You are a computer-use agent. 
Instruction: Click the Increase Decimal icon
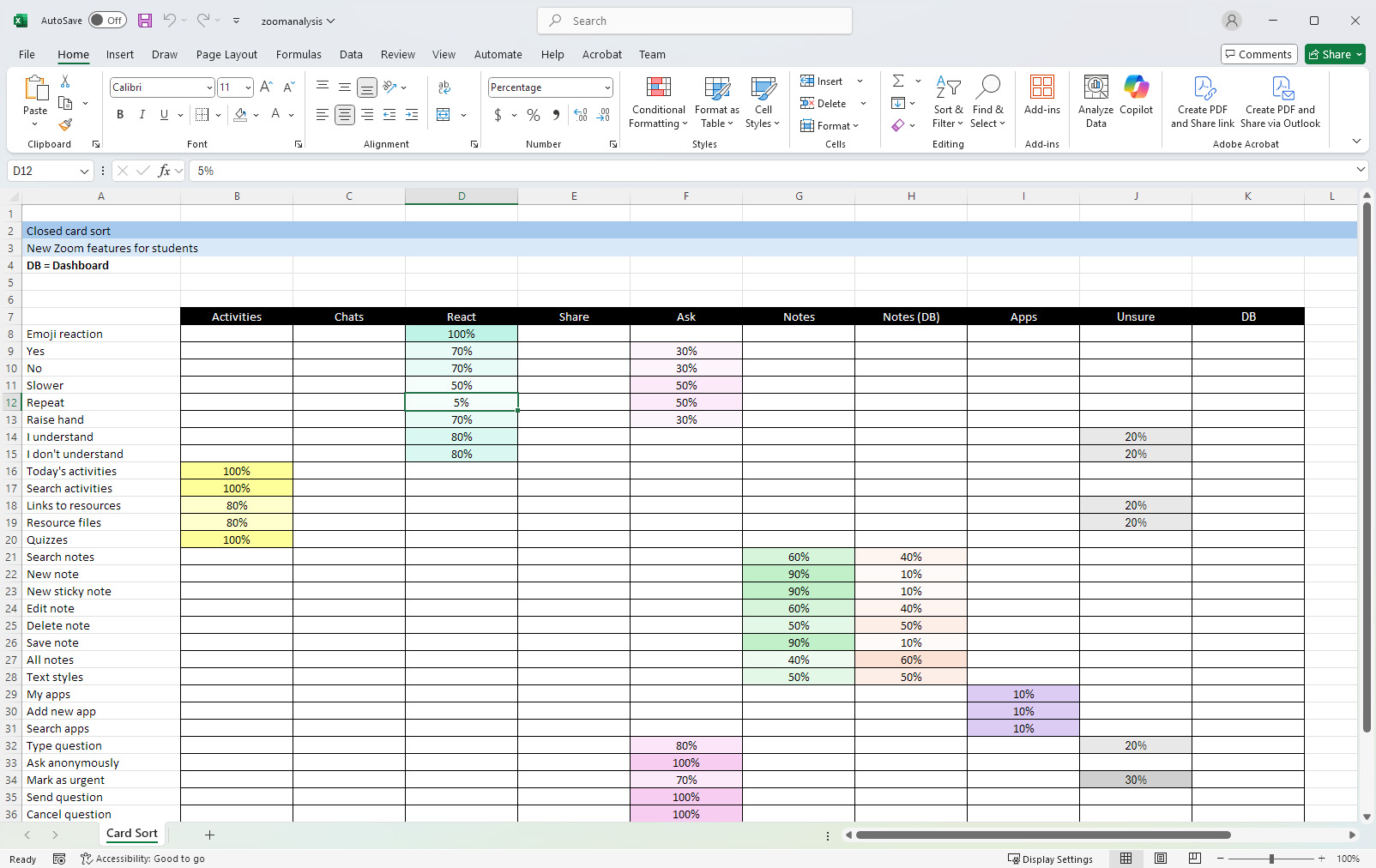tap(581, 115)
